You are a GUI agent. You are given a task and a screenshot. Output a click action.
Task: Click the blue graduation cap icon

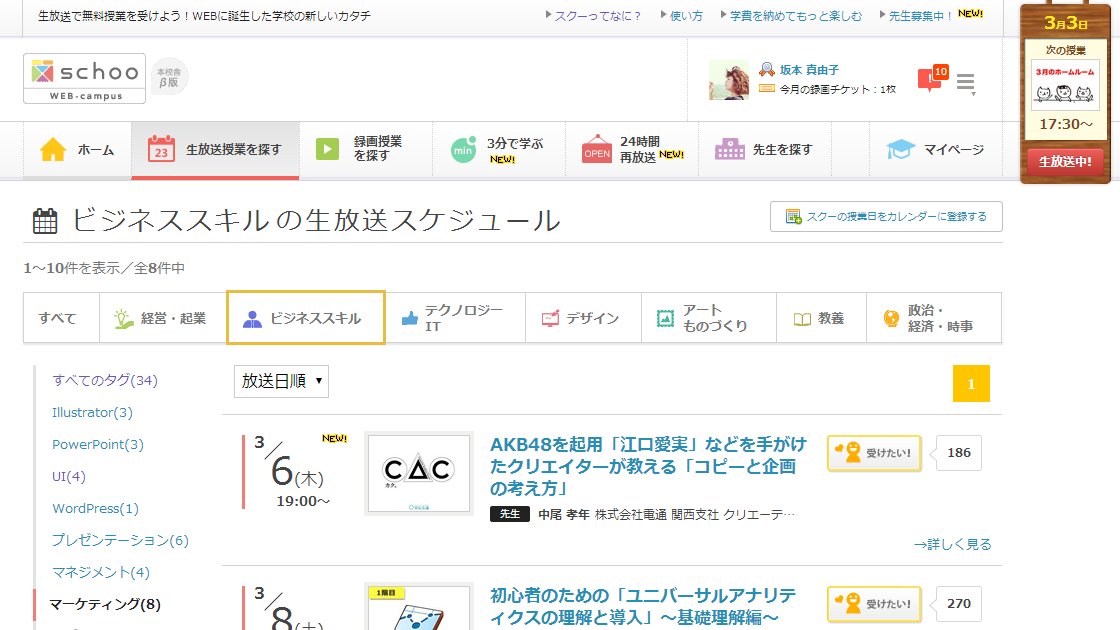click(x=901, y=149)
